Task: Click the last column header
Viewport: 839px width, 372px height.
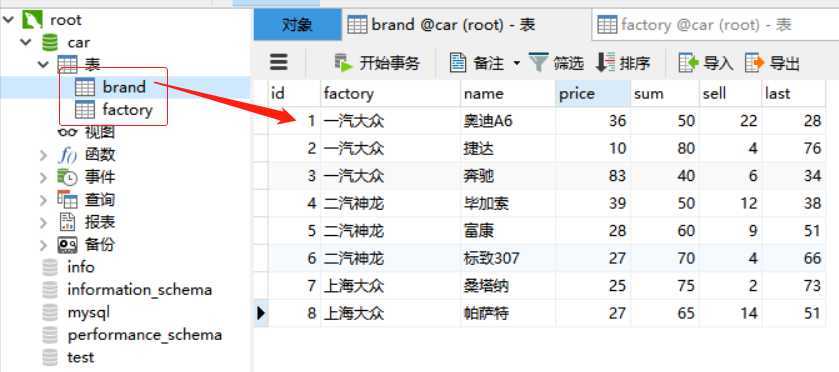Action: (x=794, y=94)
